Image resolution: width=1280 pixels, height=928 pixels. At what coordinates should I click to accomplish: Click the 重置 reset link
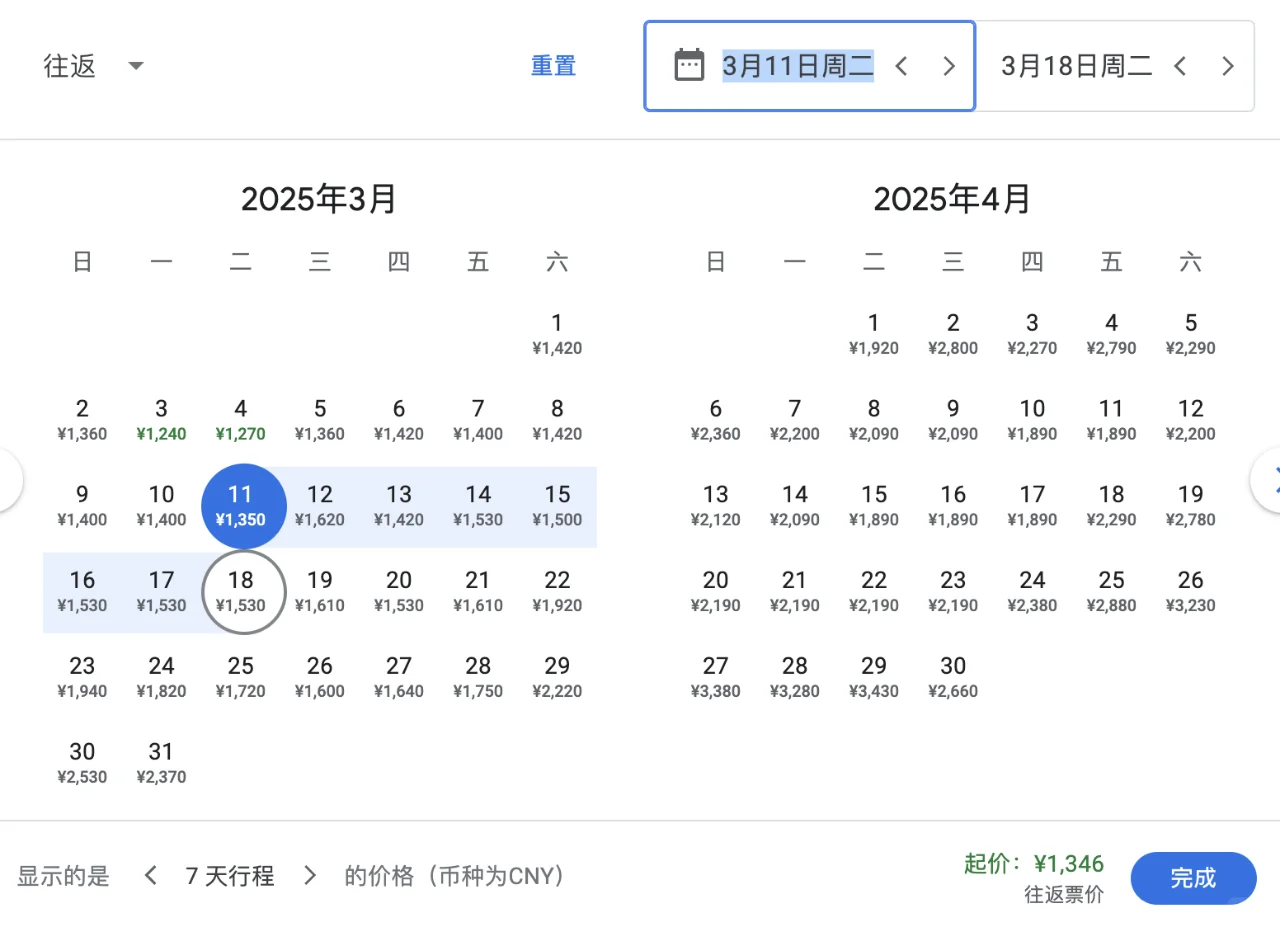(x=553, y=65)
